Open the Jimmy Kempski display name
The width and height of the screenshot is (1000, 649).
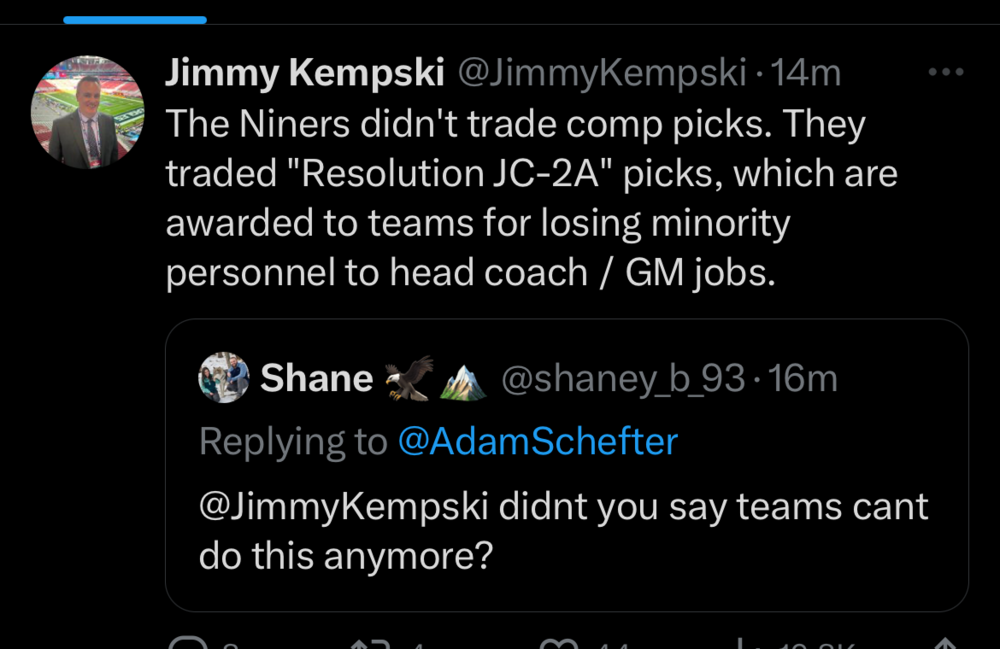click(304, 73)
